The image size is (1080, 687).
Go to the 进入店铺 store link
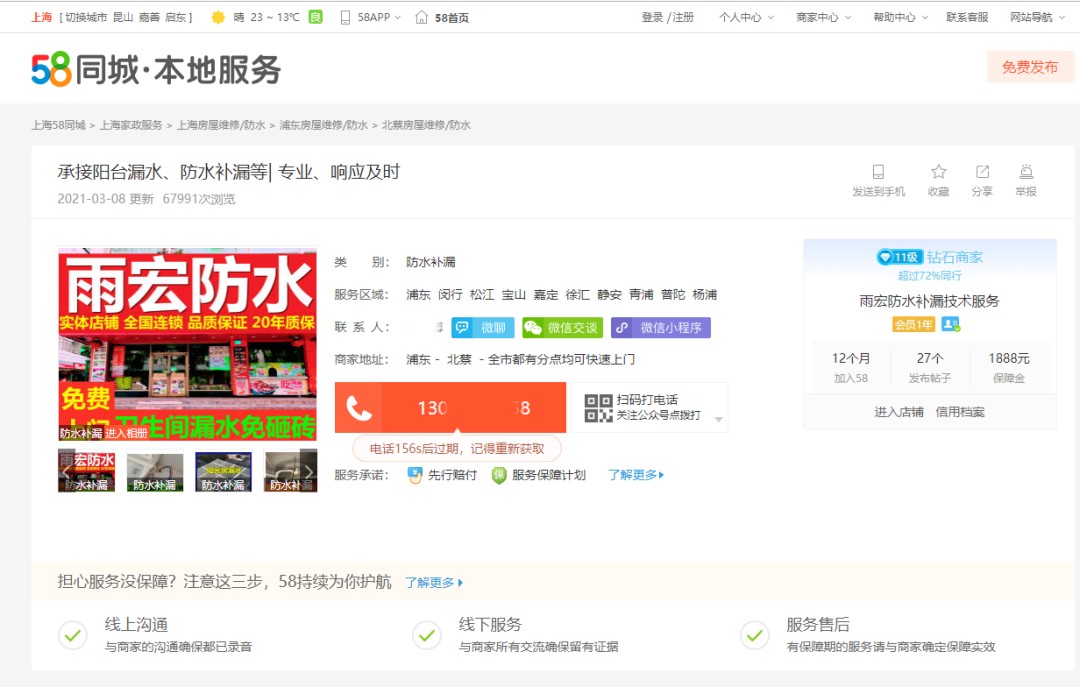(899, 412)
